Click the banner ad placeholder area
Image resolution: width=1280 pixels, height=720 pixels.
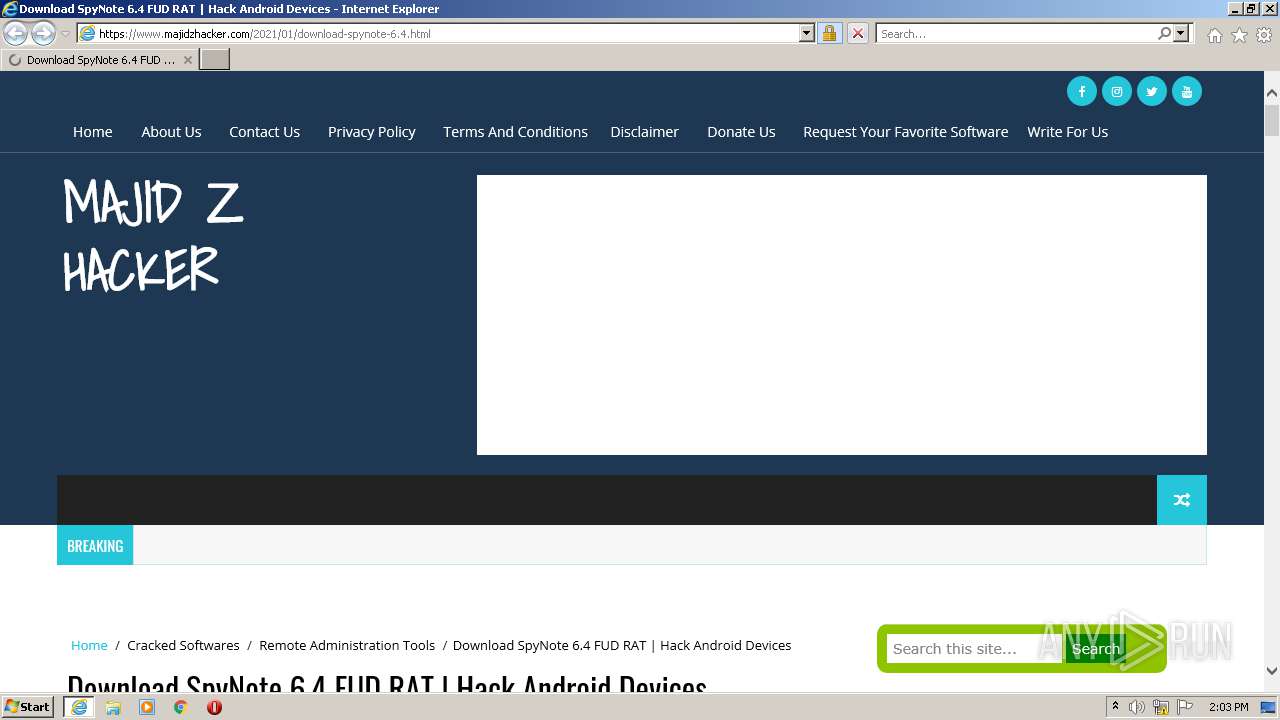[842, 315]
